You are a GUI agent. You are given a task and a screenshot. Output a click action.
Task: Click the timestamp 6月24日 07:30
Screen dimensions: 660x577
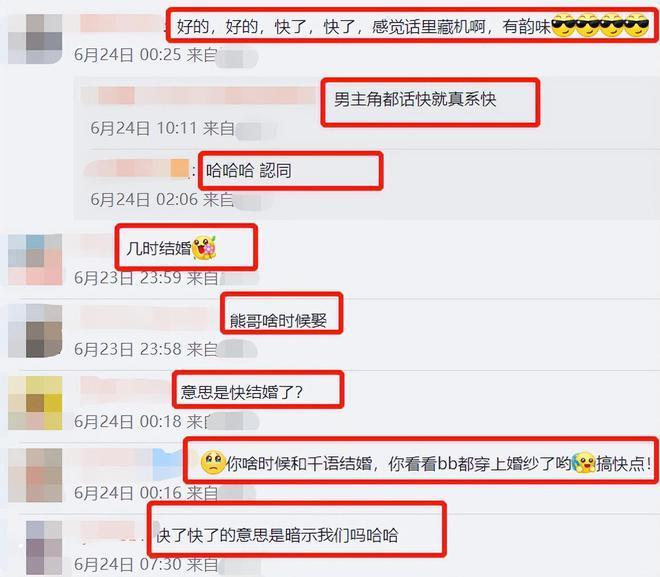pos(128,564)
